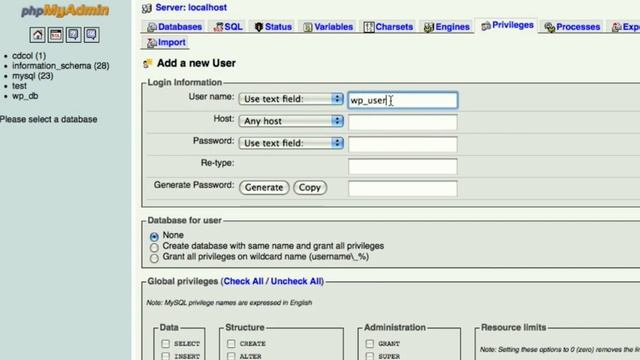The image size is (640, 360).
Task: Switch to the Engines tab
Action: pos(447,27)
